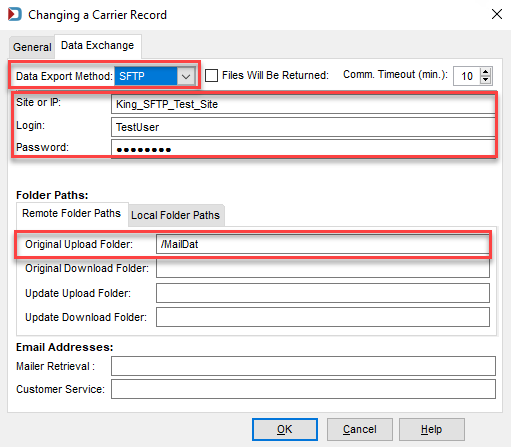This screenshot has height=447, width=511.
Task: Click the Mailer Retrieval email field
Action: 303,366
